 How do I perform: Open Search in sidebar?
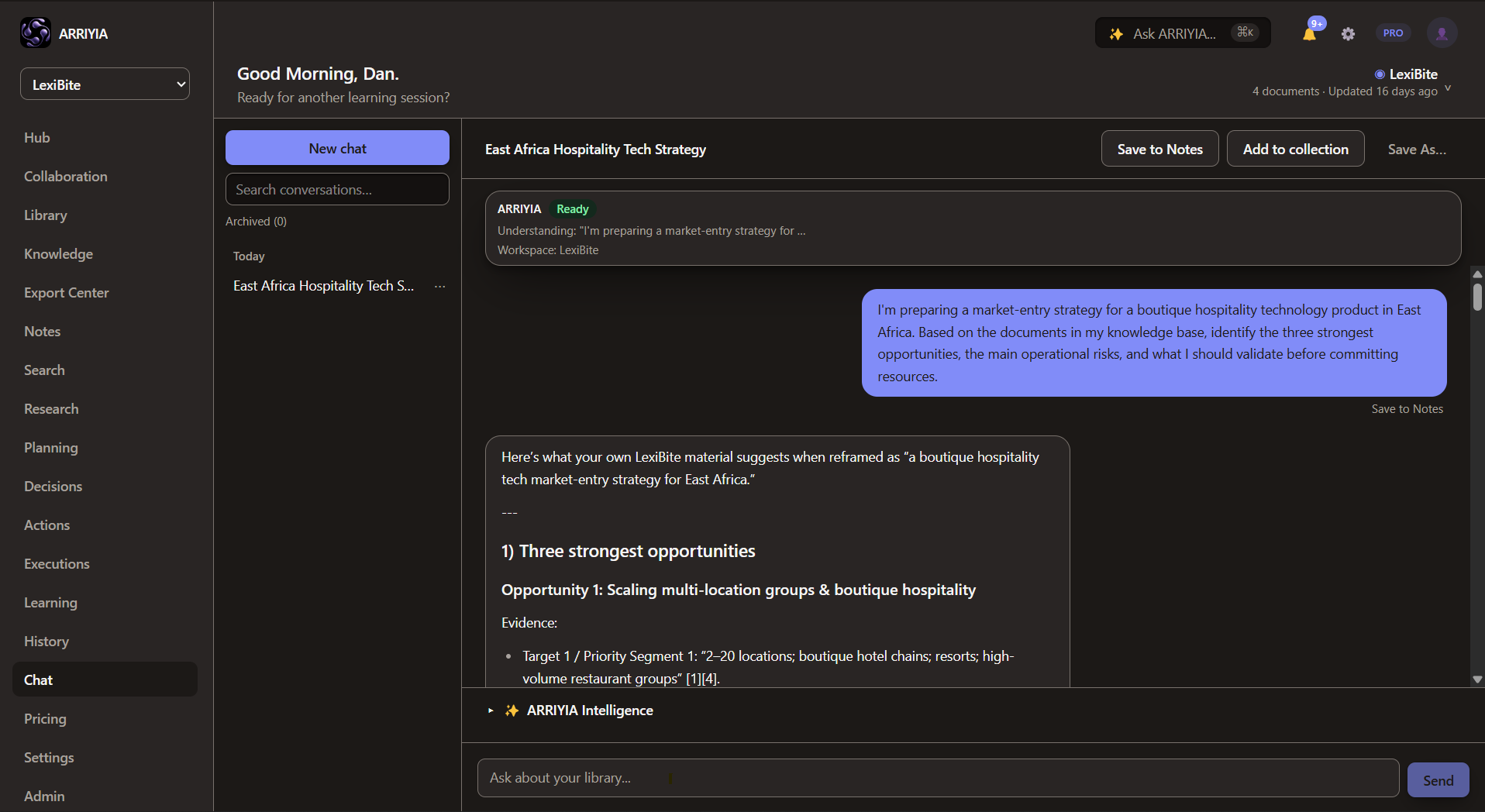44,370
